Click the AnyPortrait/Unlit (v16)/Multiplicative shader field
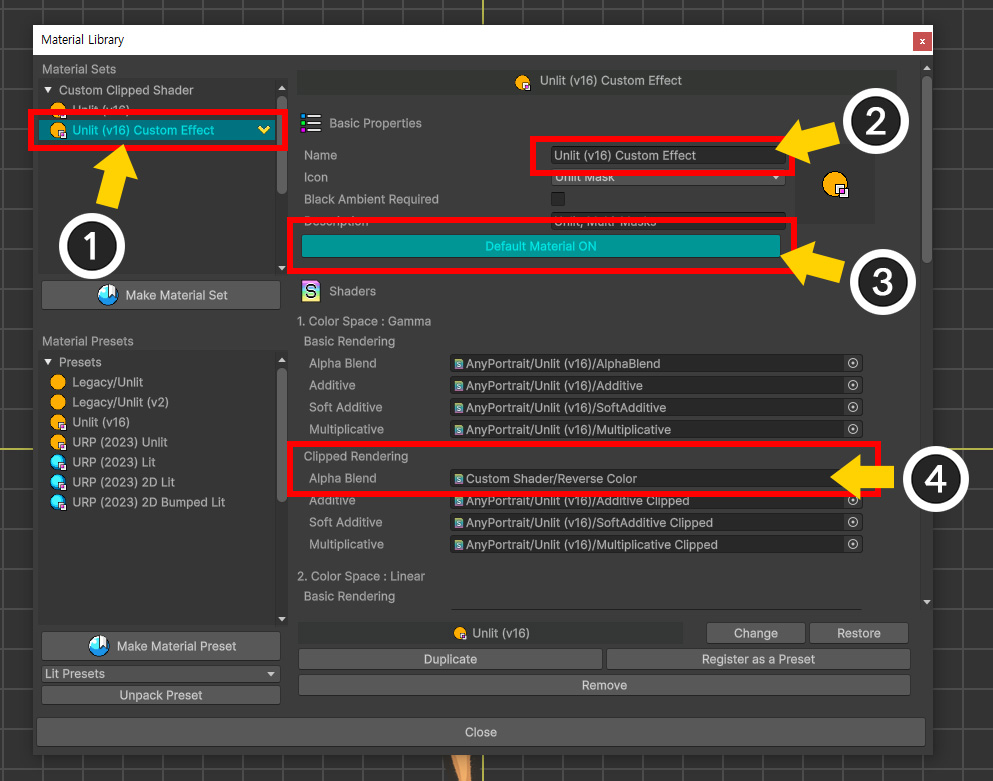 pyautogui.click(x=656, y=429)
